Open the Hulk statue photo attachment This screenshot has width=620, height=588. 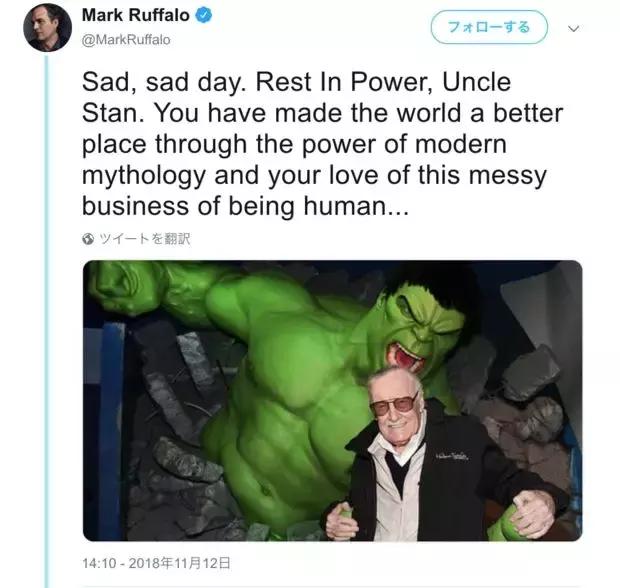[x=333, y=401]
